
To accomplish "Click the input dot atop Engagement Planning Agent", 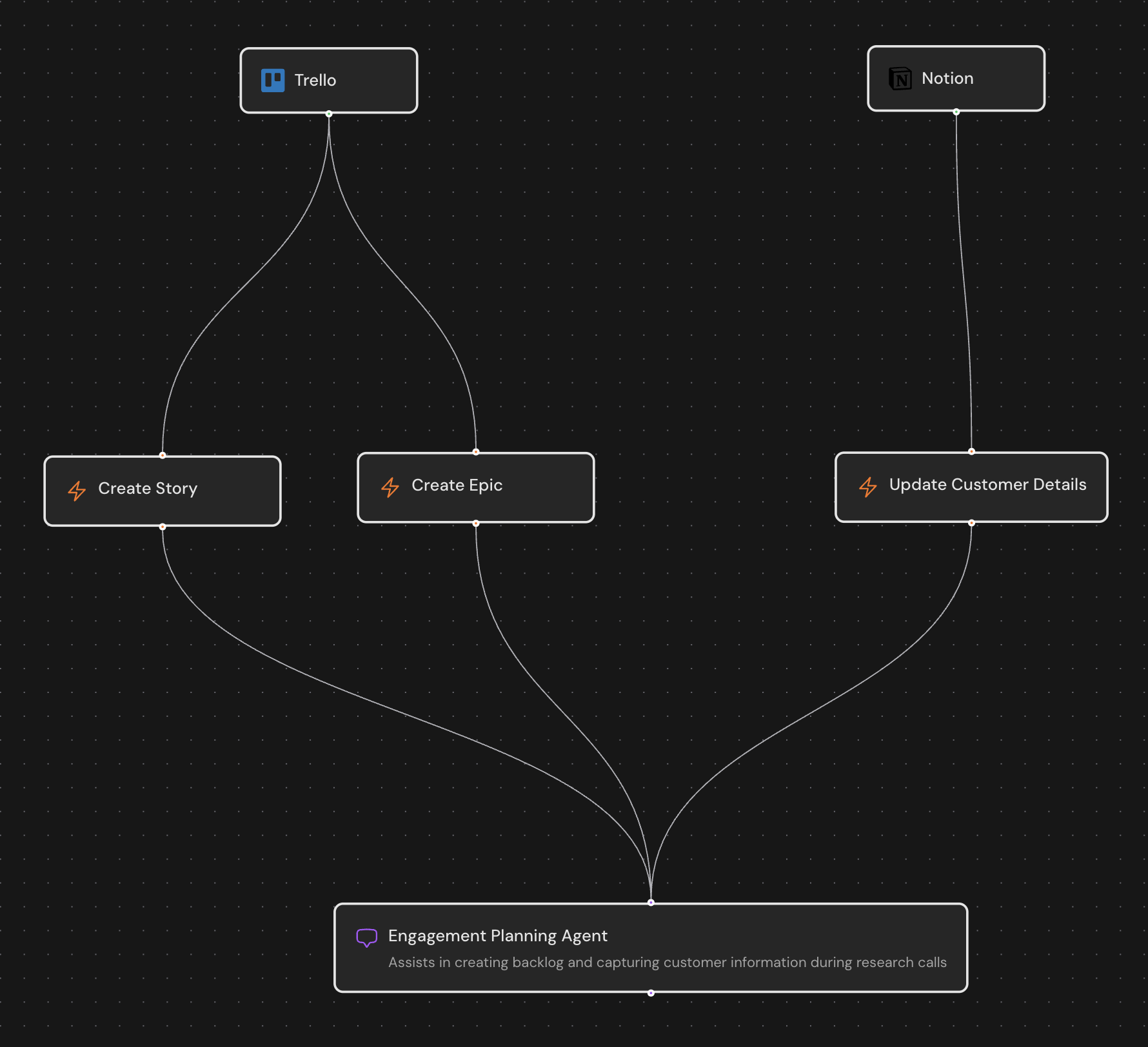I will [650, 902].
